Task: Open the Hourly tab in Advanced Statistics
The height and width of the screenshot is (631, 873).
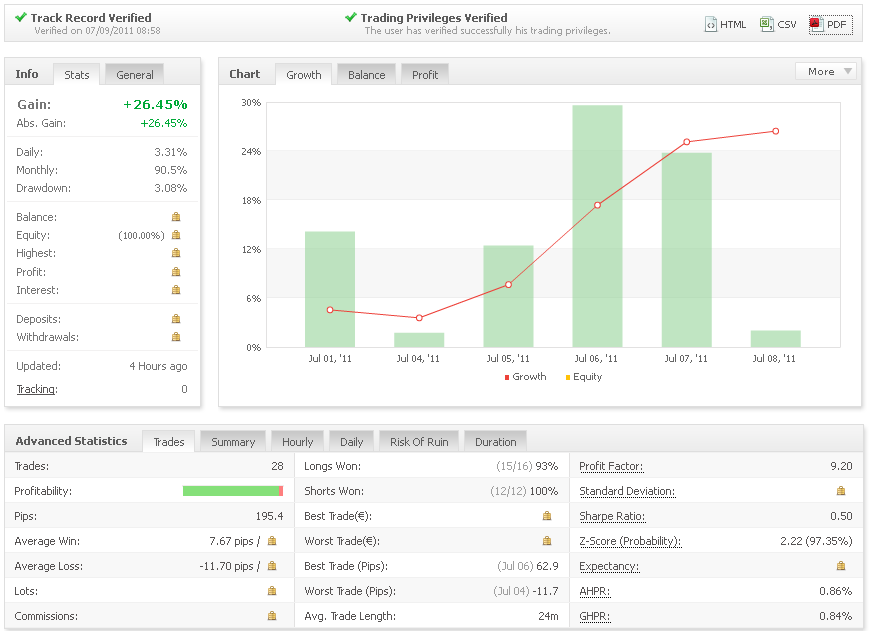Action: tap(297, 442)
